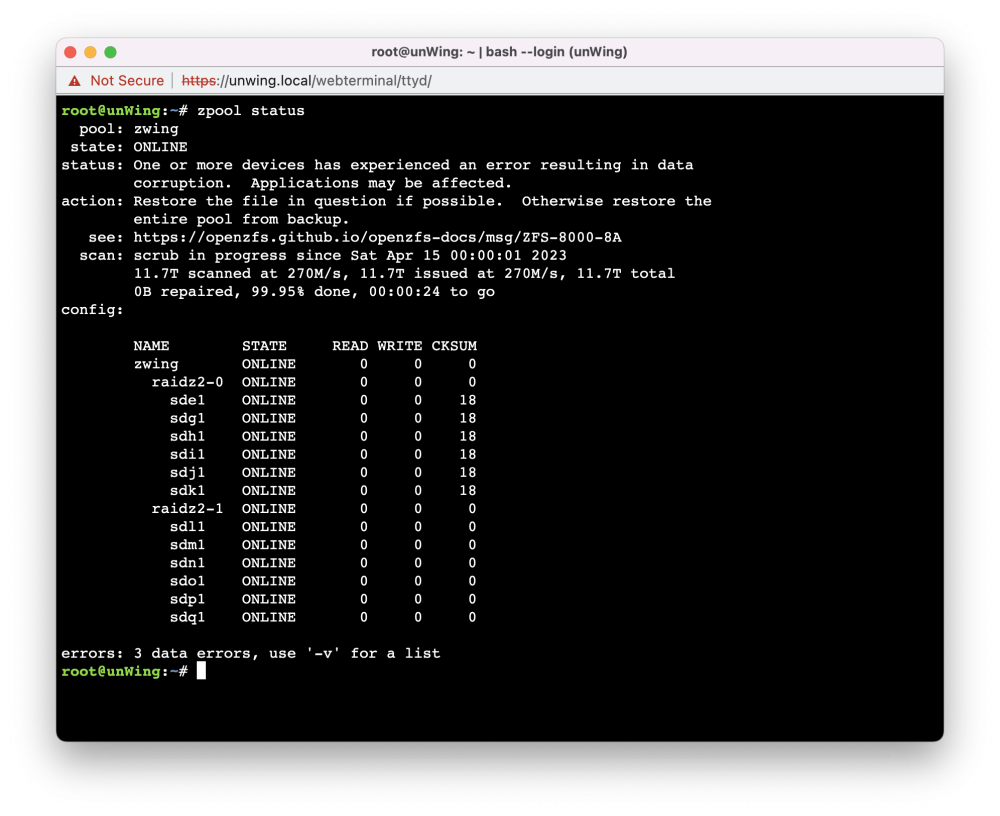Image resolution: width=1000 pixels, height=816 pixels.
Task: Select the raidz2-0 vdev row name
Action: tap(188, 382)
